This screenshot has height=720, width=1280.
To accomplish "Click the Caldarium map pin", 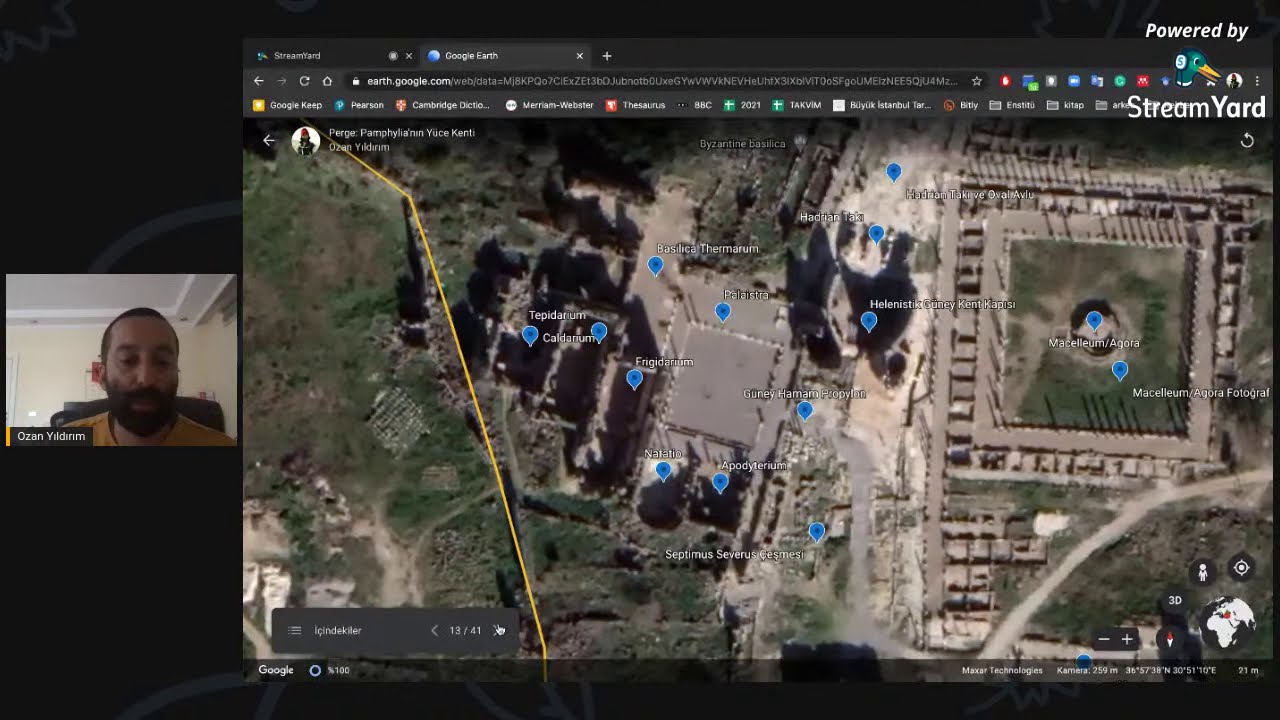I will 599,331.
